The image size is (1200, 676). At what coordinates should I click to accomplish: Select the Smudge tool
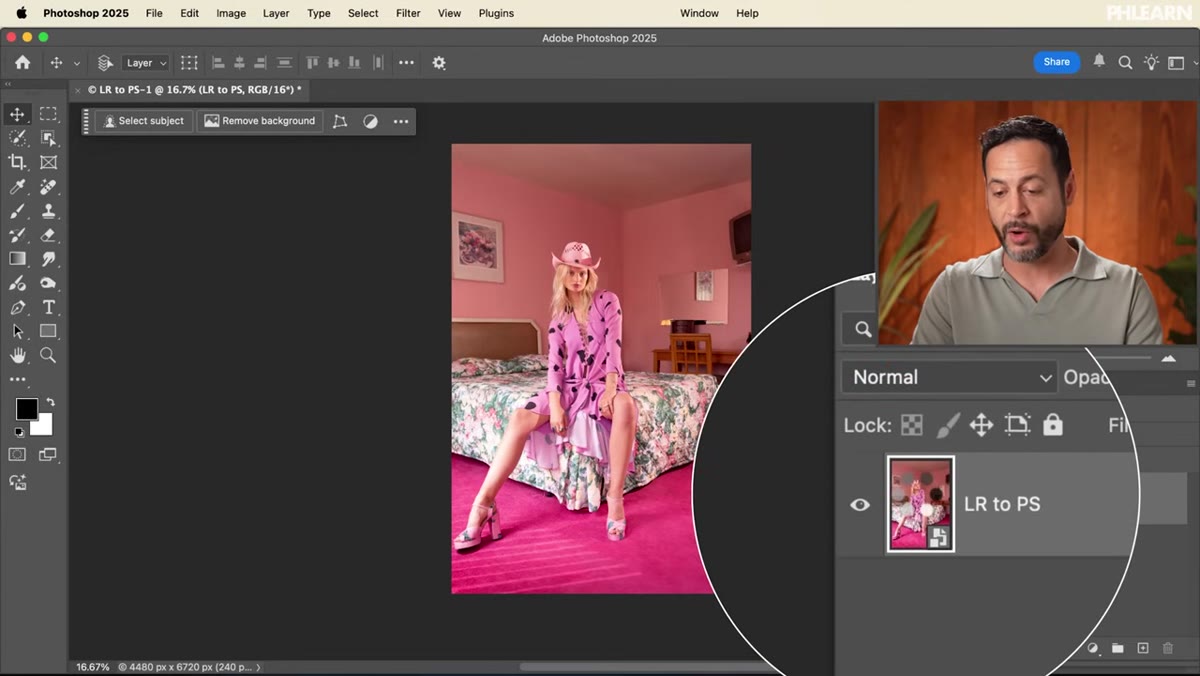coord(48,259)
